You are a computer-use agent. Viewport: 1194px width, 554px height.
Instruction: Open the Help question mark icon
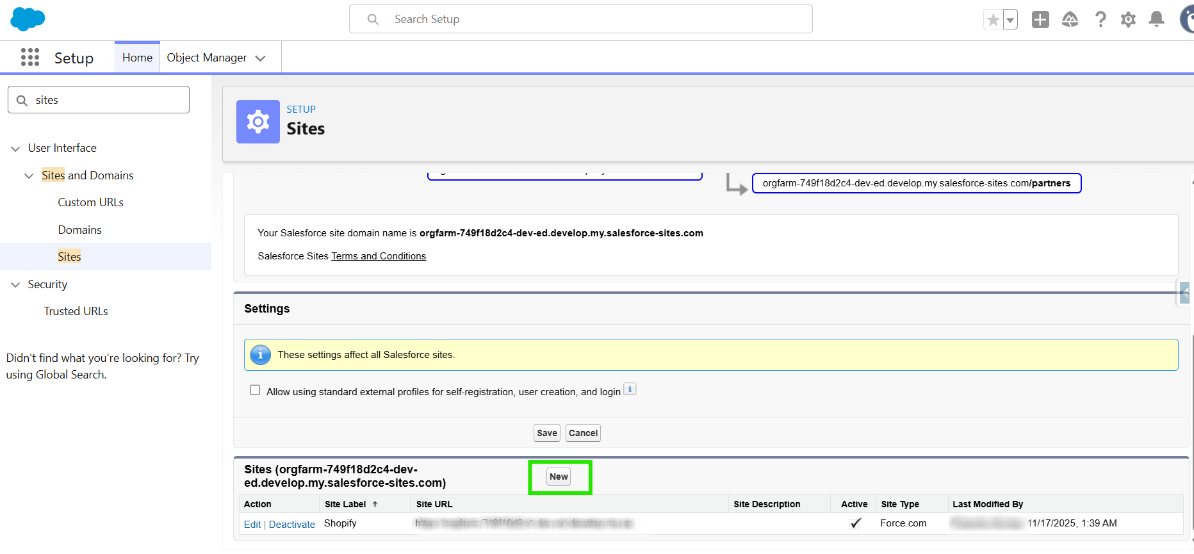point(1100,20)
